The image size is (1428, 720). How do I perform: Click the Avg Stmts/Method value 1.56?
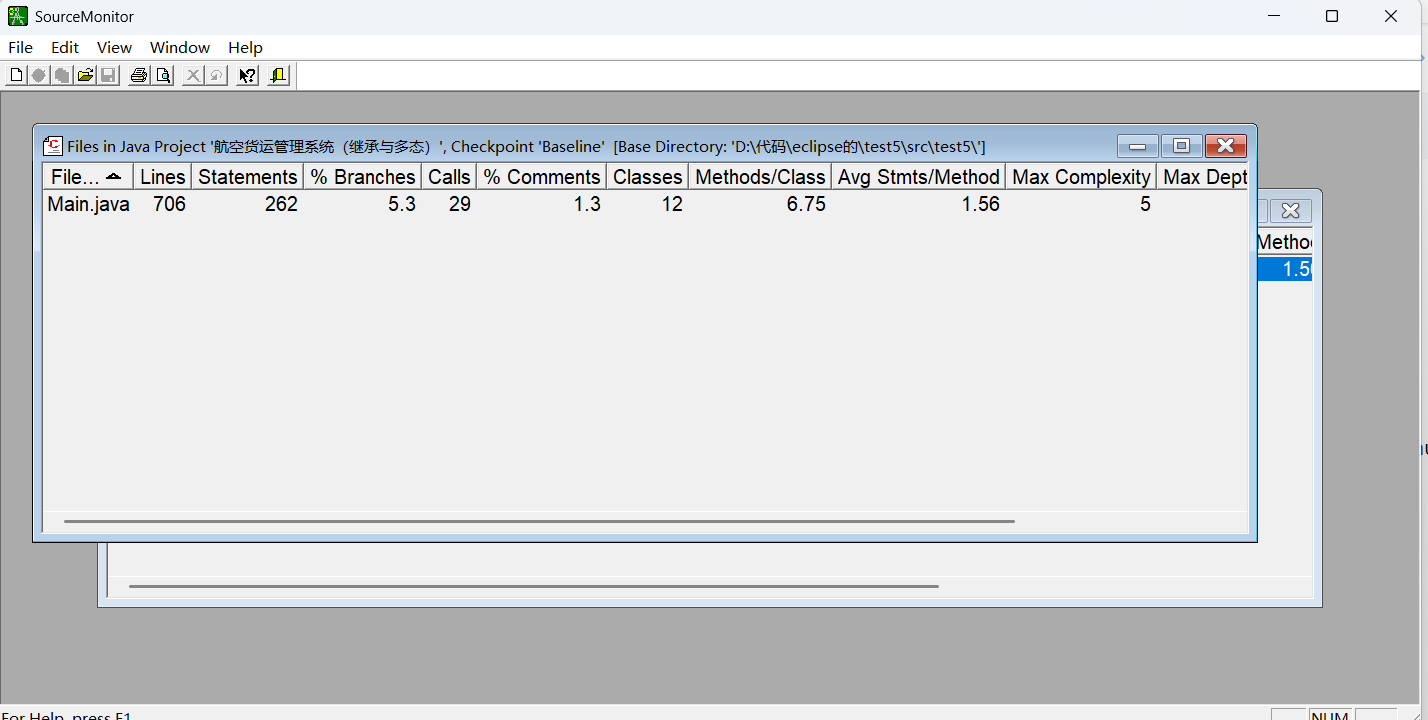pyautogui.click(x=980, y=204)
